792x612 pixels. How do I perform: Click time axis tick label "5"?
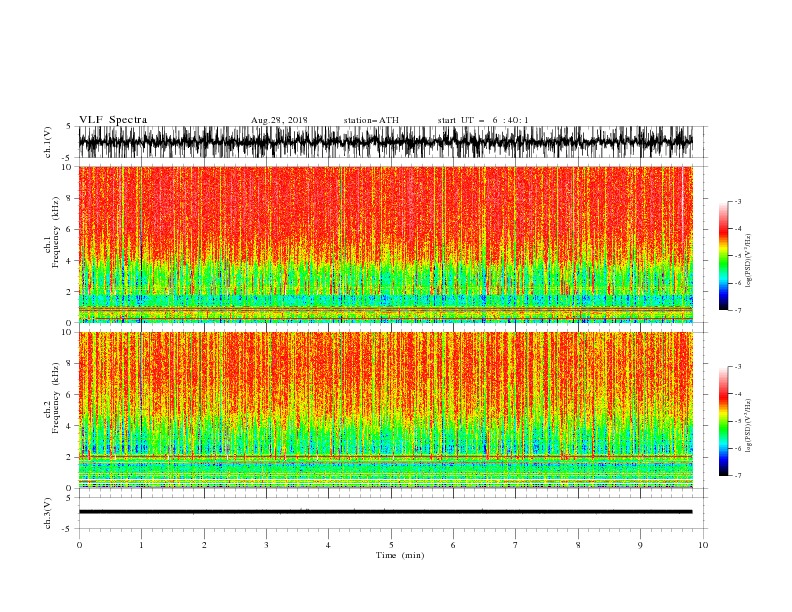click(x=391, y=545)
